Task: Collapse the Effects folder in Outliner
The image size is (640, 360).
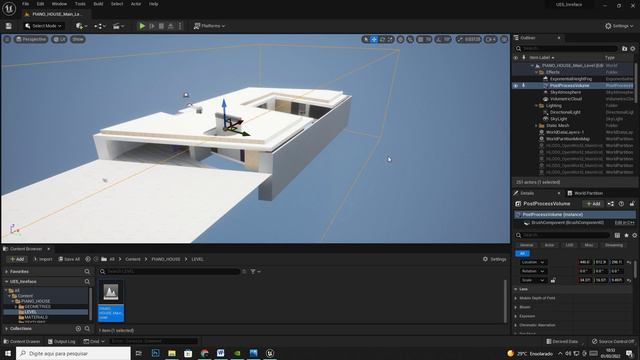Action: [x=536, y=72]
